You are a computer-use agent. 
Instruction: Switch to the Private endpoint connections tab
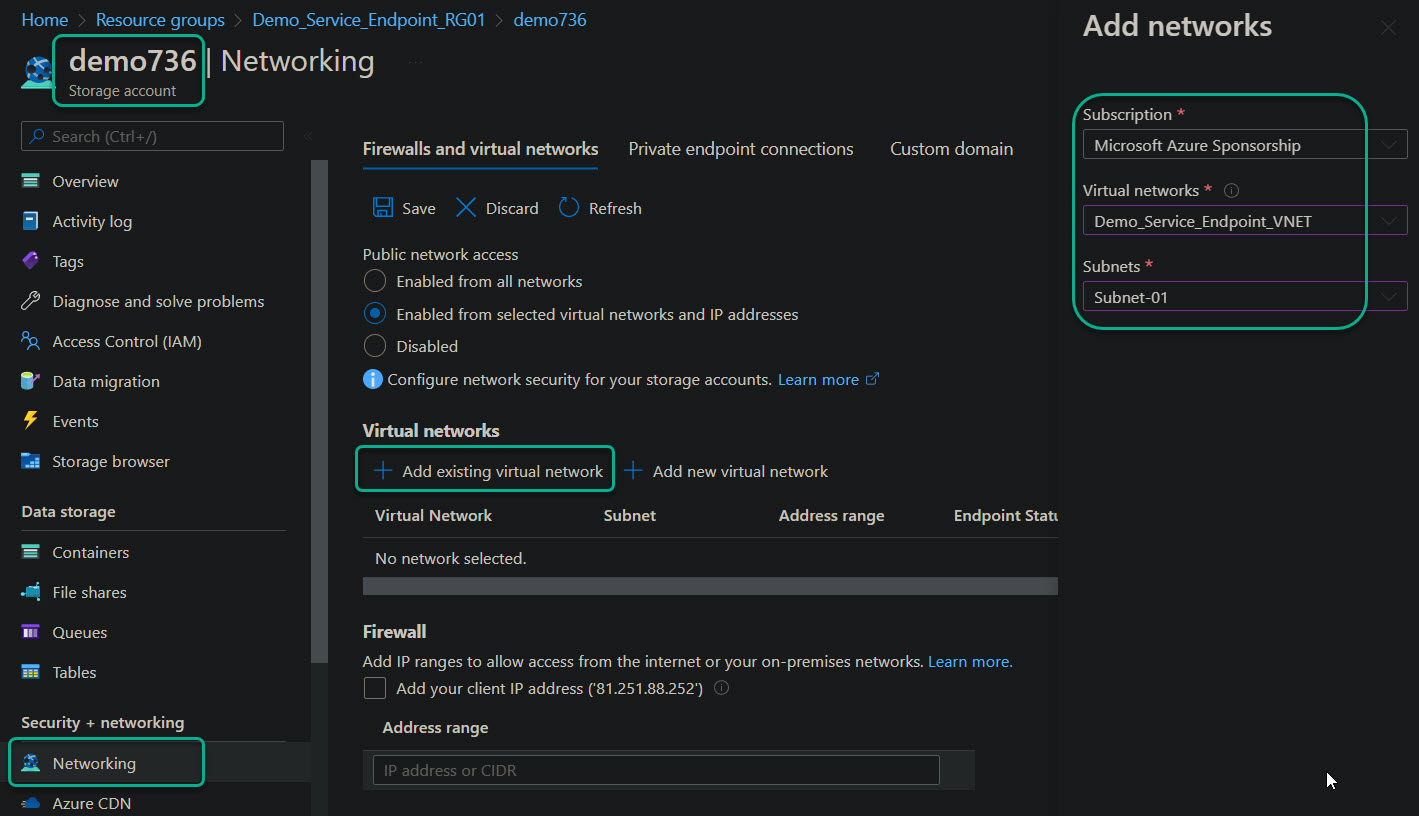click(x=740, y=148)
